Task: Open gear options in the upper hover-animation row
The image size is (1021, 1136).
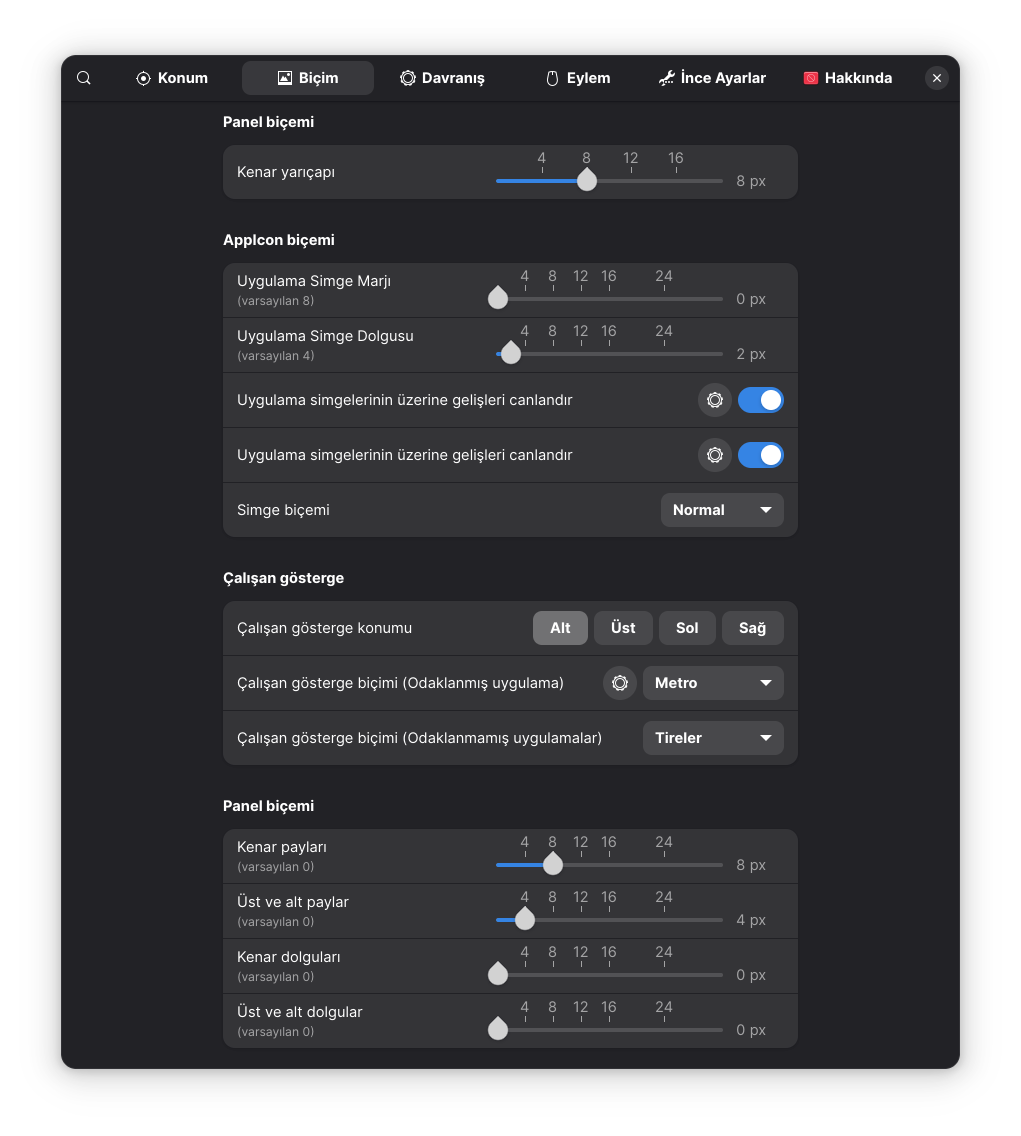Action: click(714, 400)
